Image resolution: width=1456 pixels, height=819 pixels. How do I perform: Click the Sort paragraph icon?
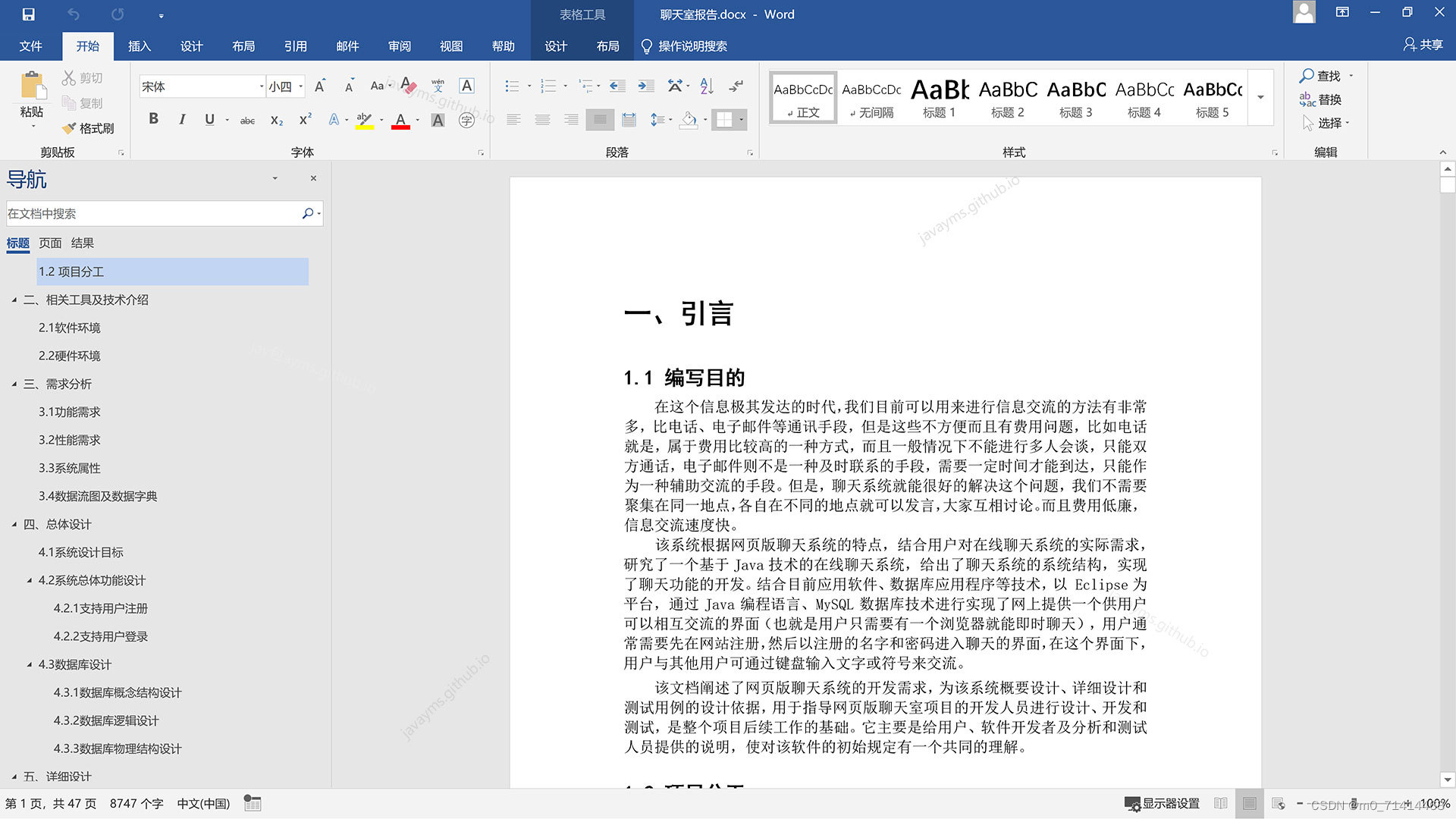pos(707,86)
